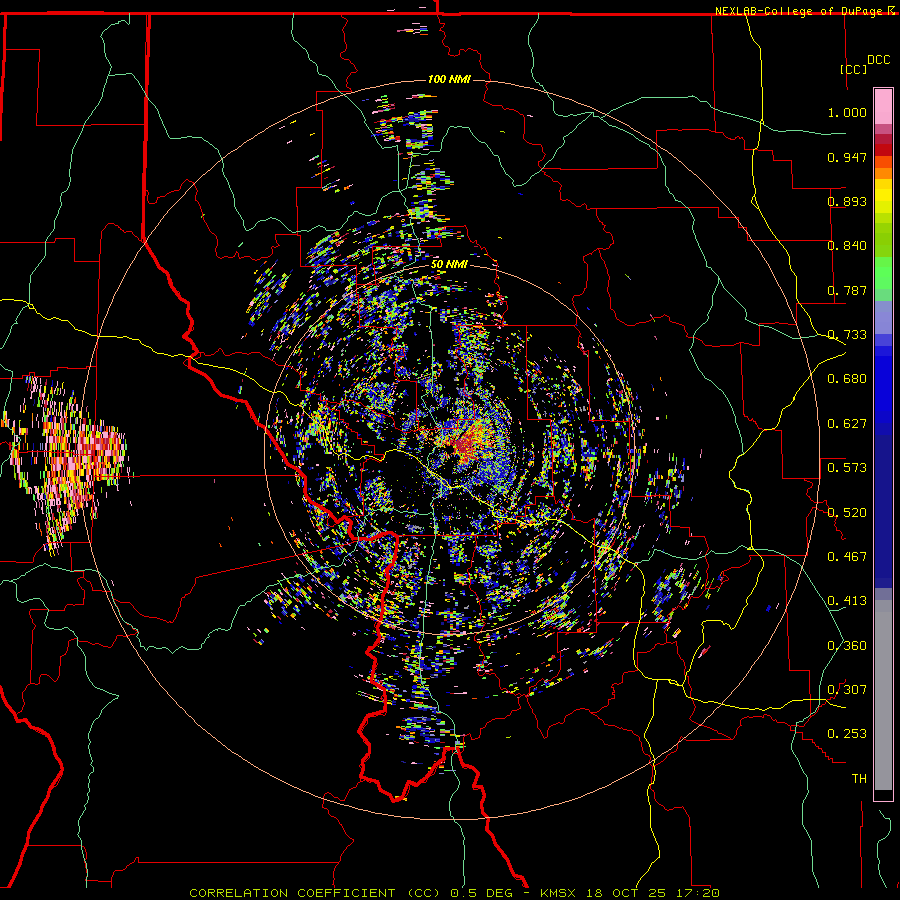Click the 0.253 scale value
This screenshot has width=900, height=900.
pos(847,734)
